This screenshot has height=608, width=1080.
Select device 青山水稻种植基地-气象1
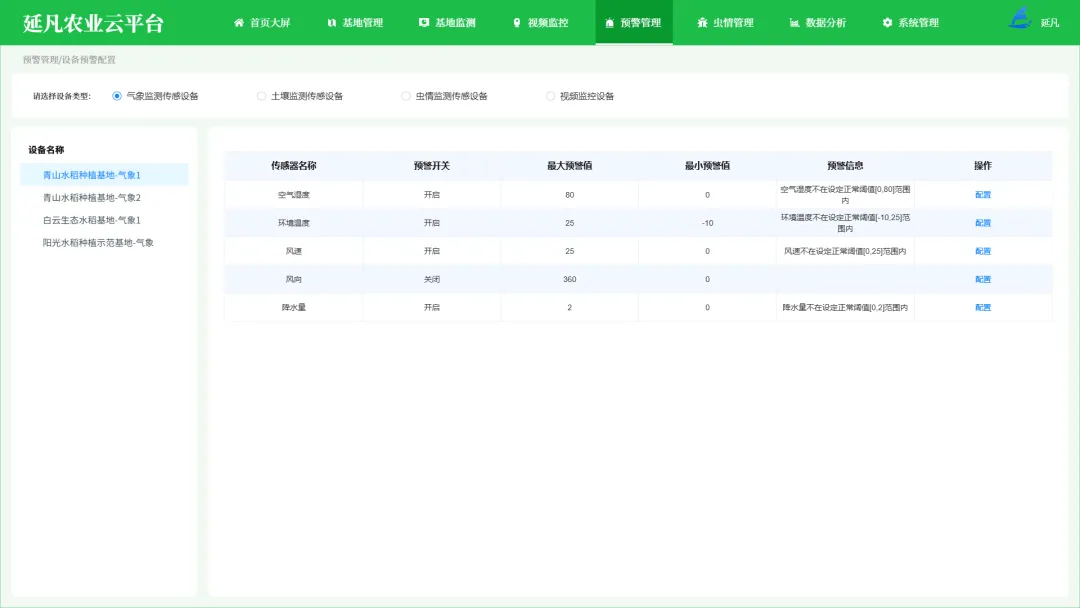104,175
